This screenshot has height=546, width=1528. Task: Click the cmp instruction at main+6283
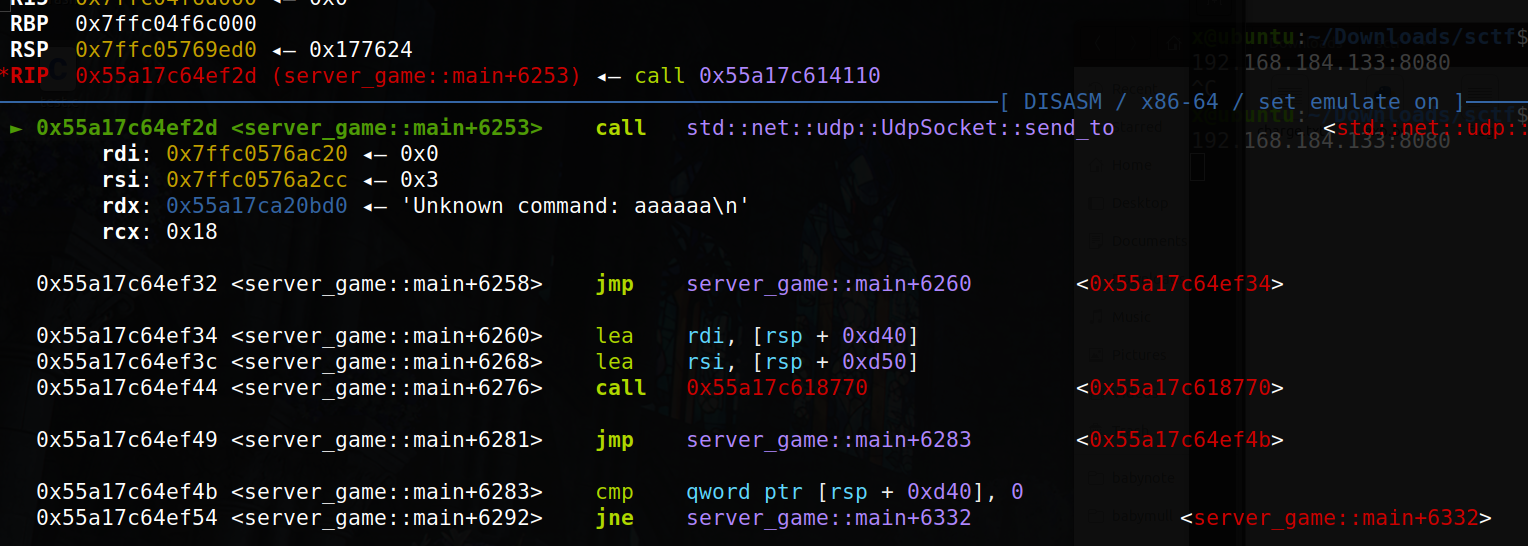614,492
